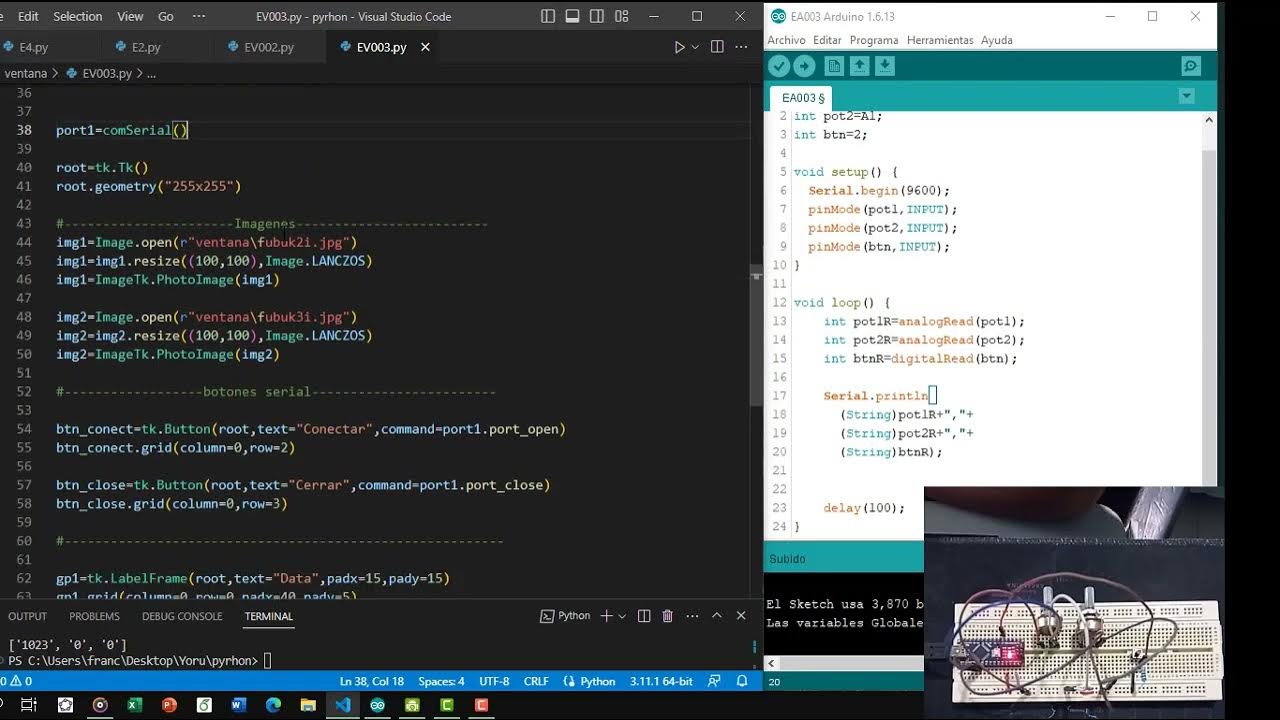The width and height of the screenshot is (1280, 720).
Task: Split the VS Code editor right
Action: coord(717,47)
